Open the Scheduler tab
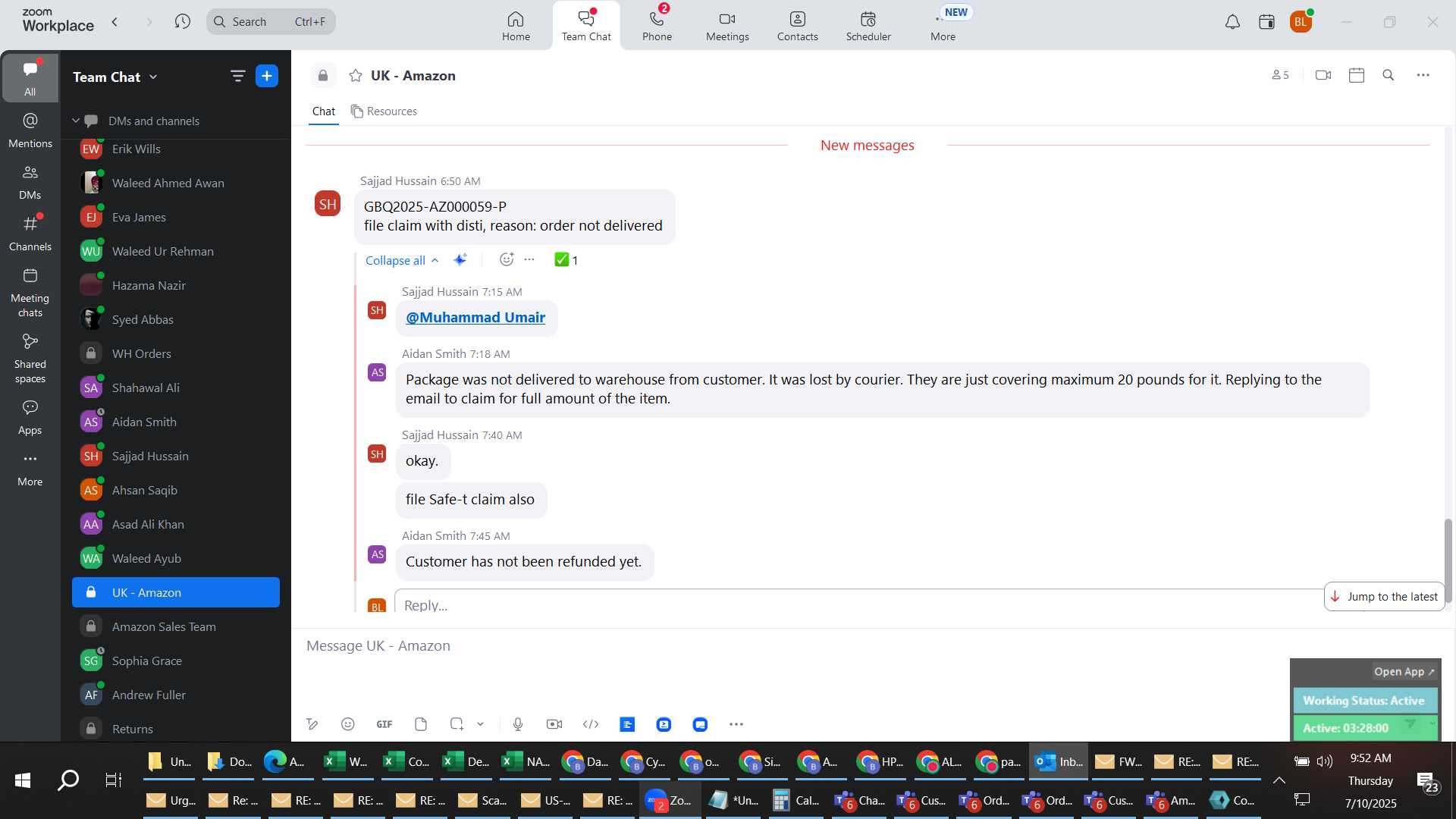The image size is (1456, 819). tap(868, 25)
